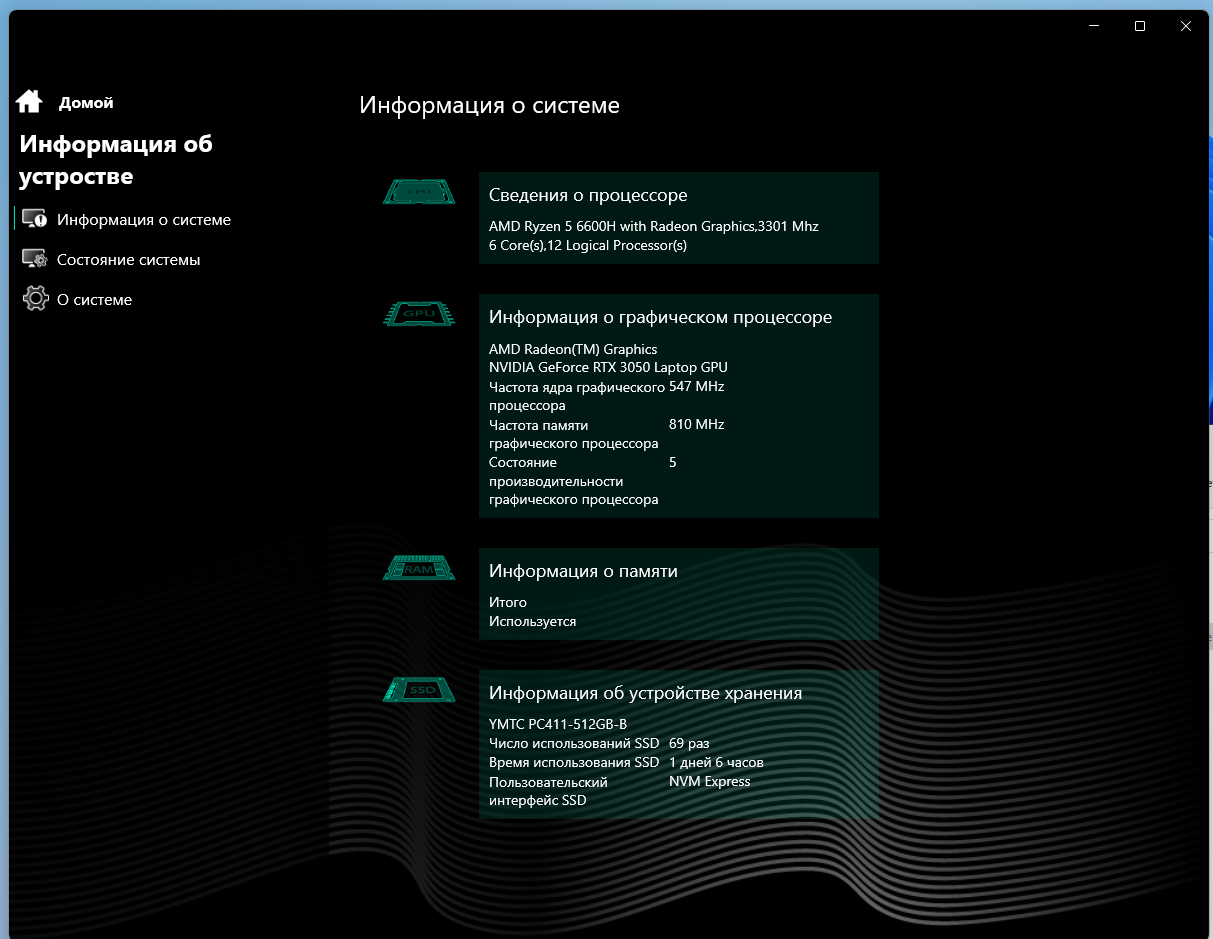Click the Home house icon
The width and height of the screenshot is (1213, 939).
pyautogui.click(x=29, y=101)
